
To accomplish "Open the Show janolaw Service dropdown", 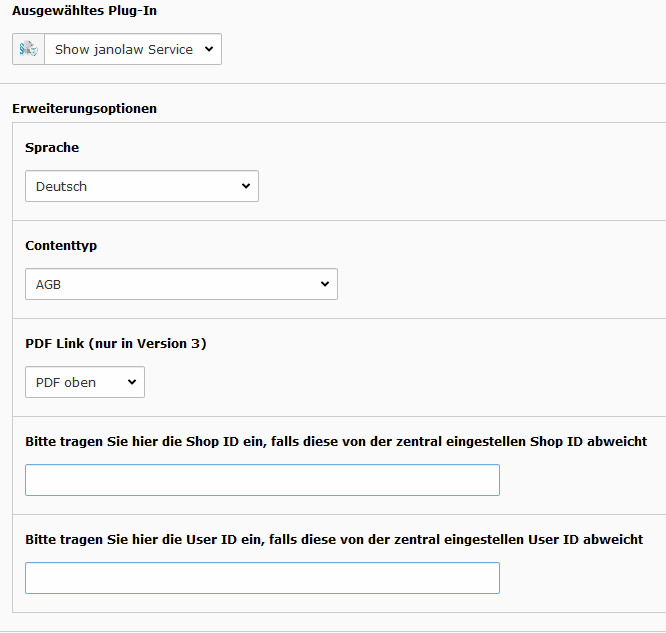I will pyautogui.click(x=133, y=49).
